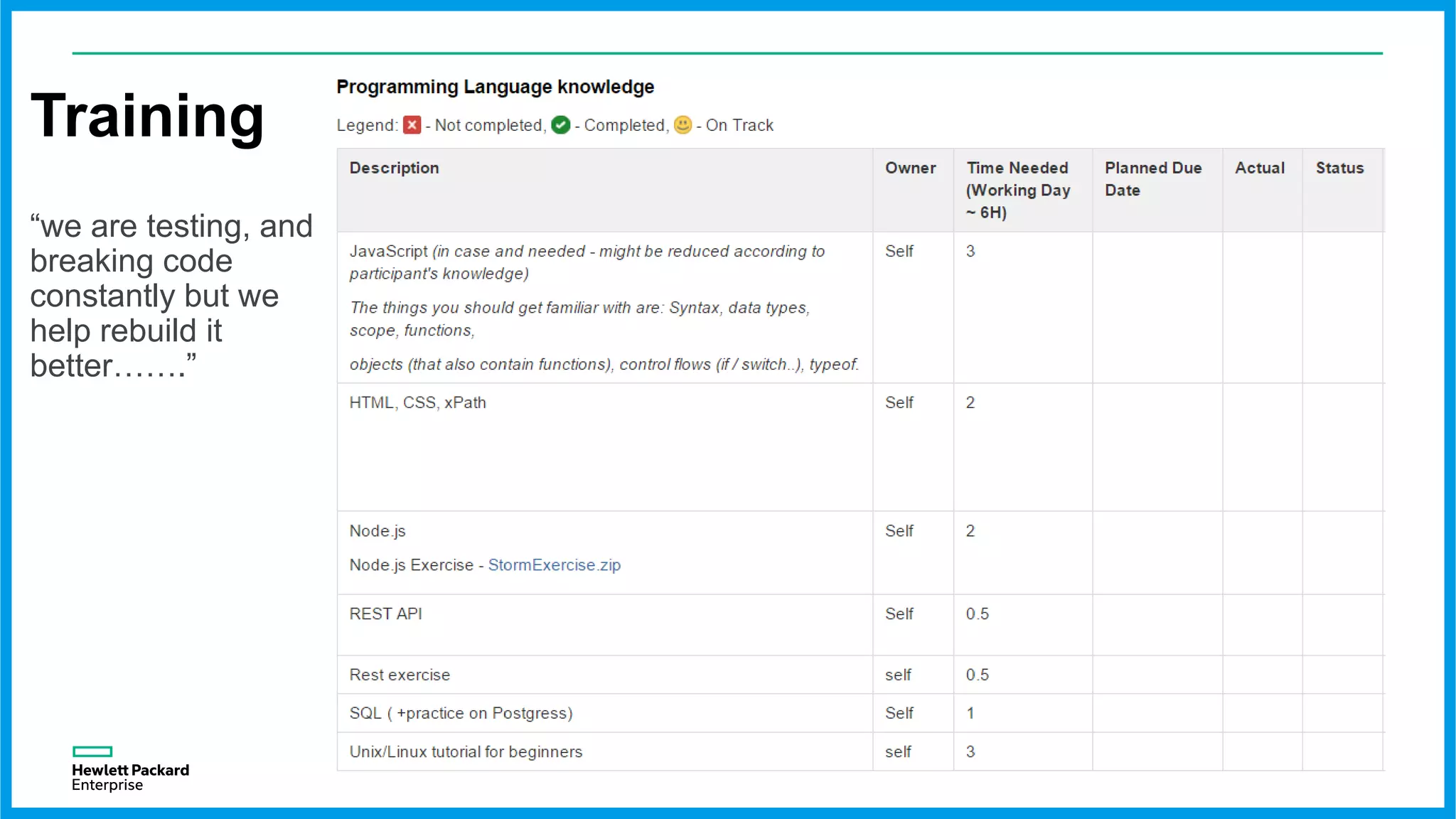Click the Owner column header
This screenshot has height=819, width=1456.
pyautogui.click(x=910, y=168)
